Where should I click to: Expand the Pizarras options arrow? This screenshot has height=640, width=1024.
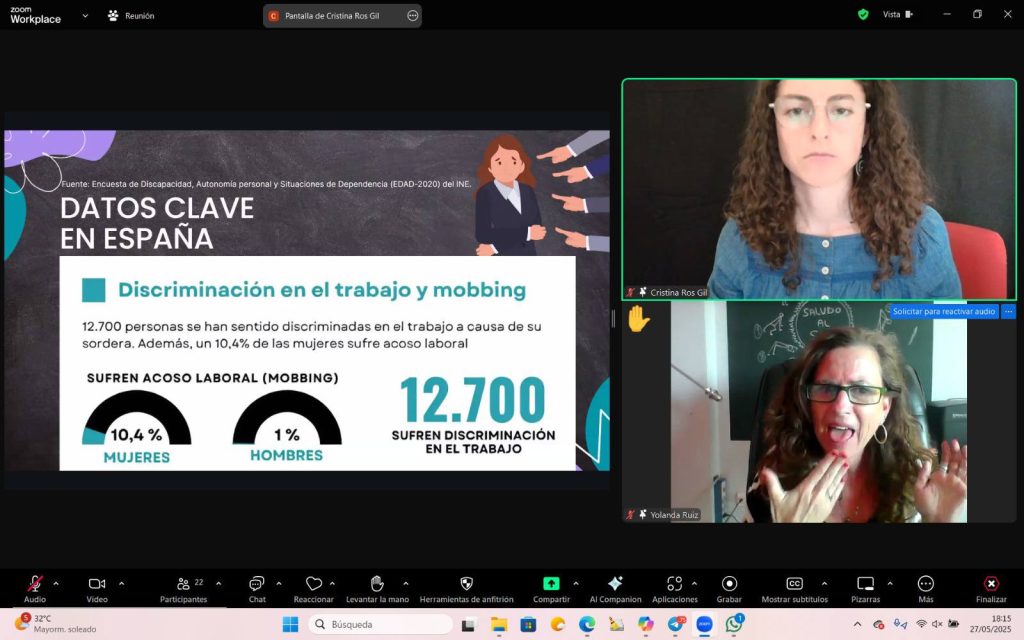(x=889, y=584)
